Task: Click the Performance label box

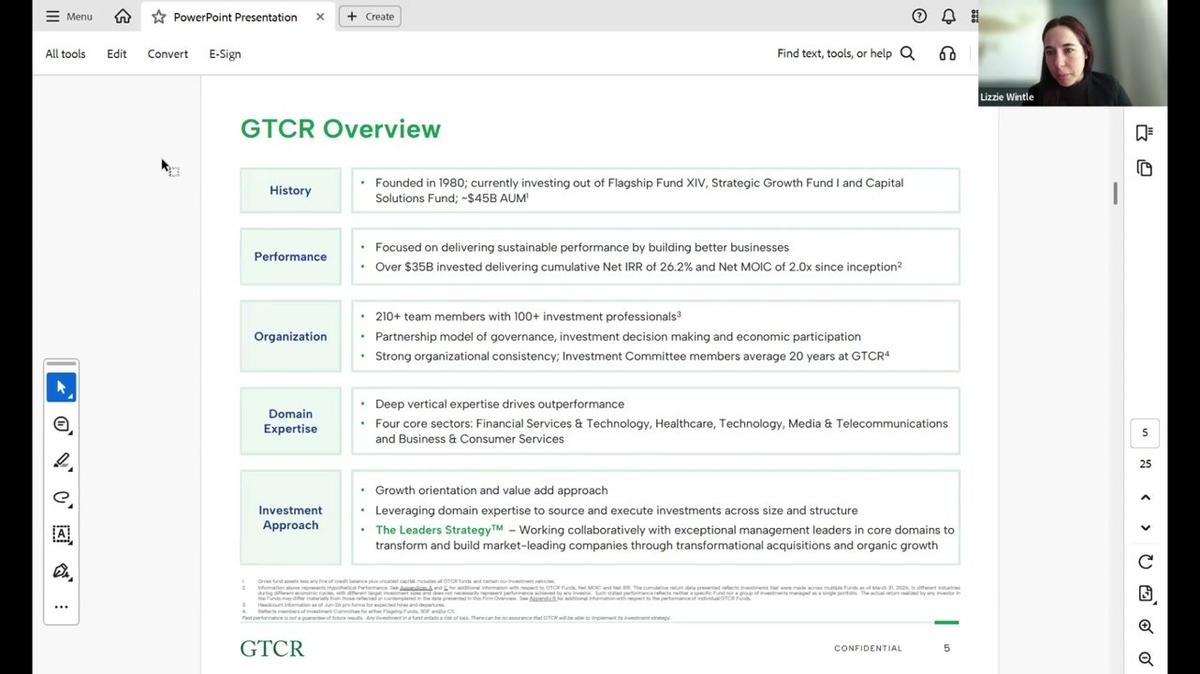Action: (x=290, y=256)
